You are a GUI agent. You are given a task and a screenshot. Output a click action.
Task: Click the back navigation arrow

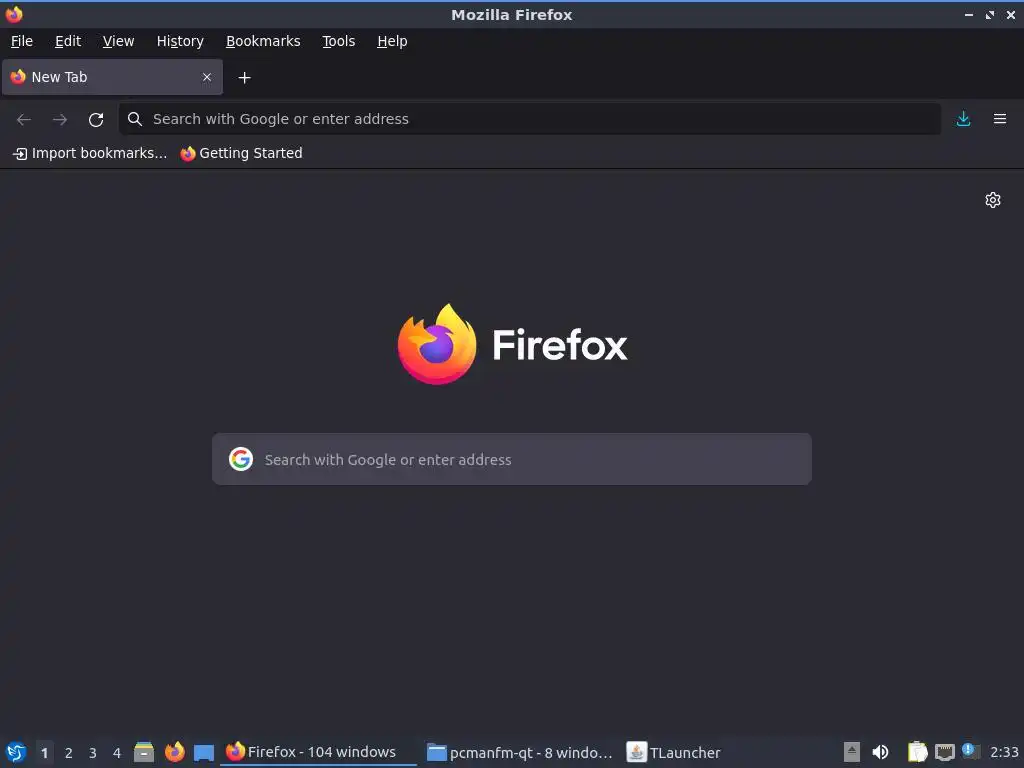24,120
